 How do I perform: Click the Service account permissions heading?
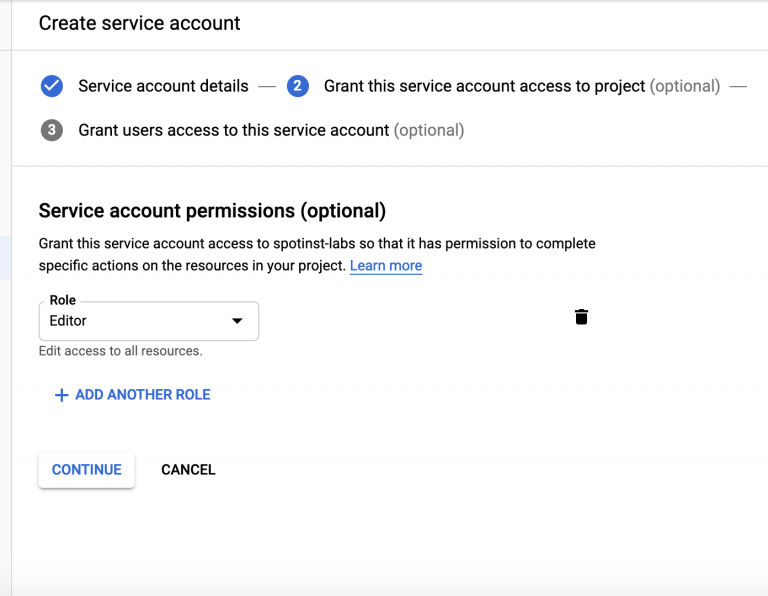coord(211,211)
